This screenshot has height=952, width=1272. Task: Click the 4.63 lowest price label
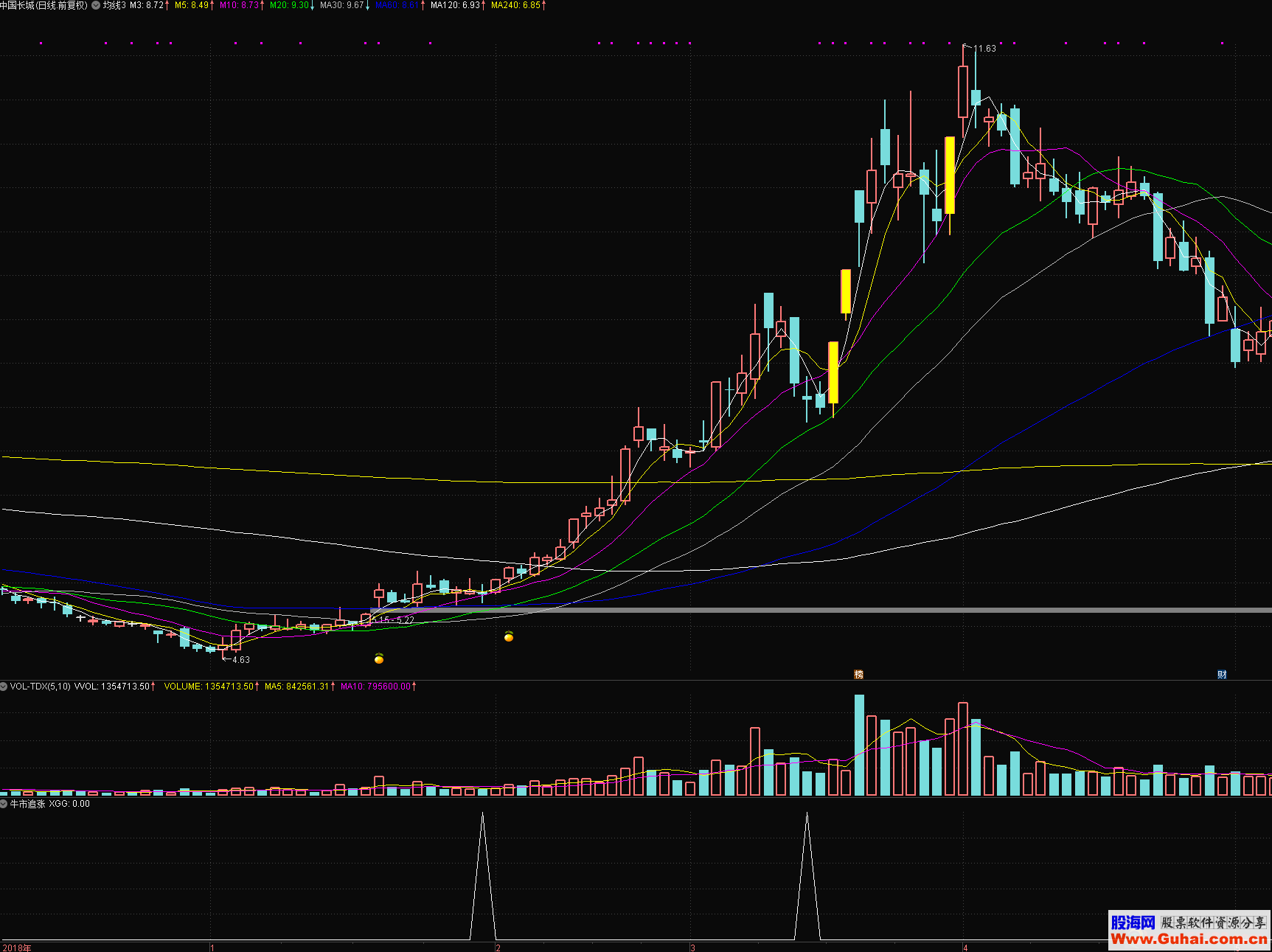240,660
